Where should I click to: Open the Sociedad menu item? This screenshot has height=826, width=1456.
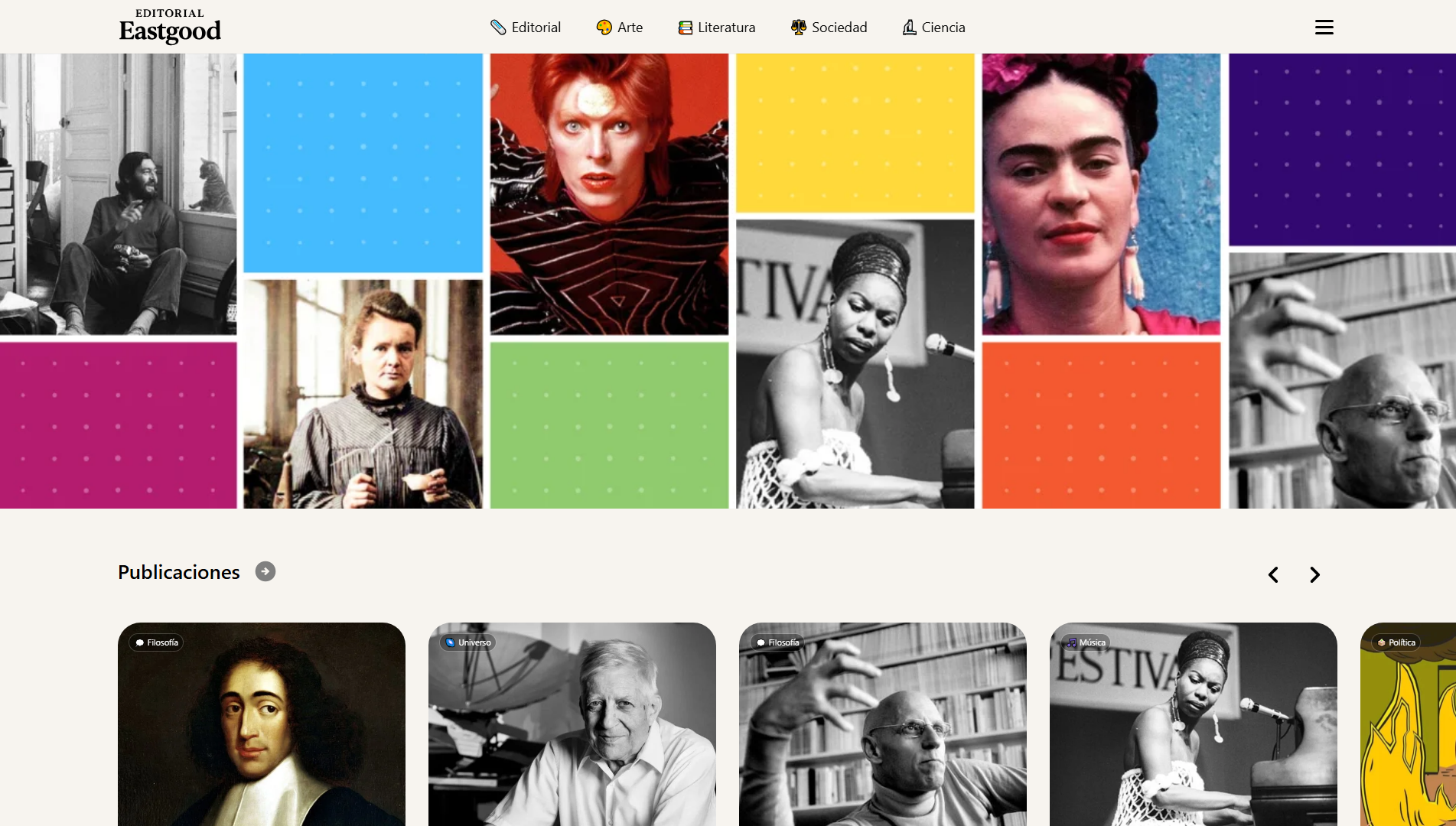(x=829, y=28)
